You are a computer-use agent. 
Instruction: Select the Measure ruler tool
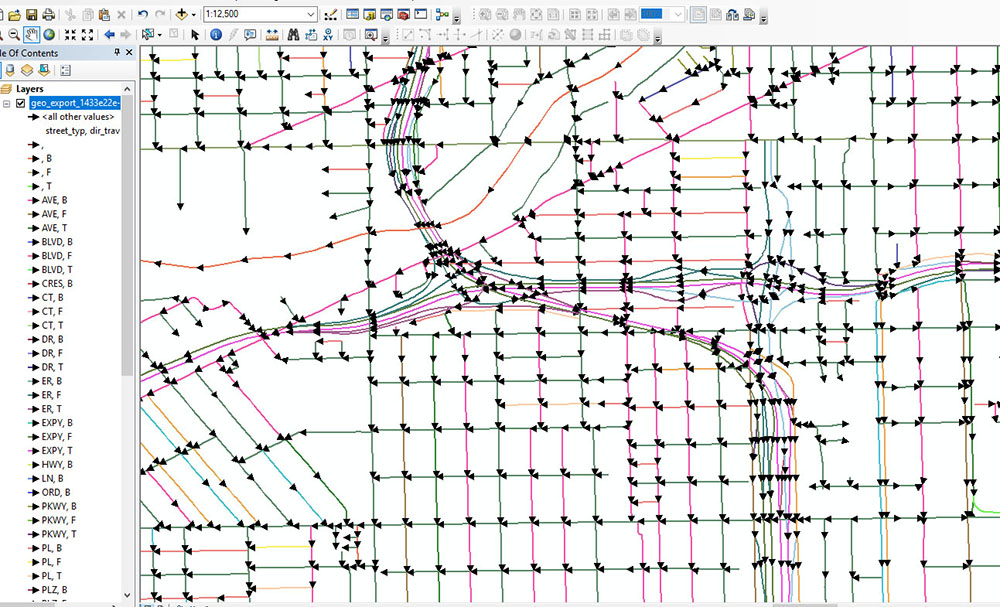(272, 34)
